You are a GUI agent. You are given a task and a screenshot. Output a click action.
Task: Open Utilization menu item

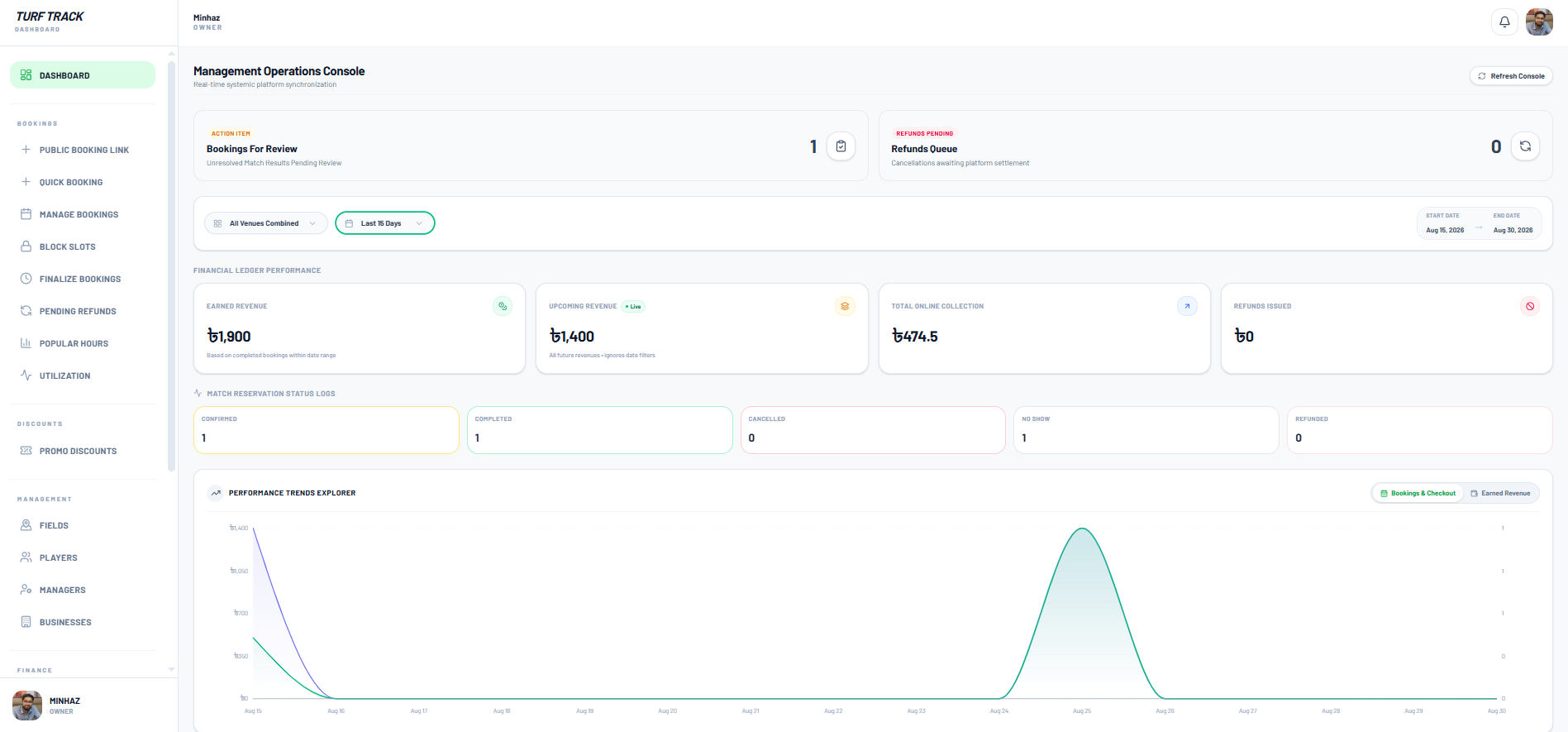[83, 376]
